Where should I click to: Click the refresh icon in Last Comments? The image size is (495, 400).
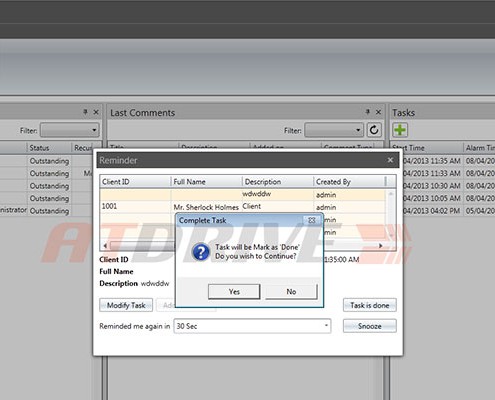click(x=374, y=130)
